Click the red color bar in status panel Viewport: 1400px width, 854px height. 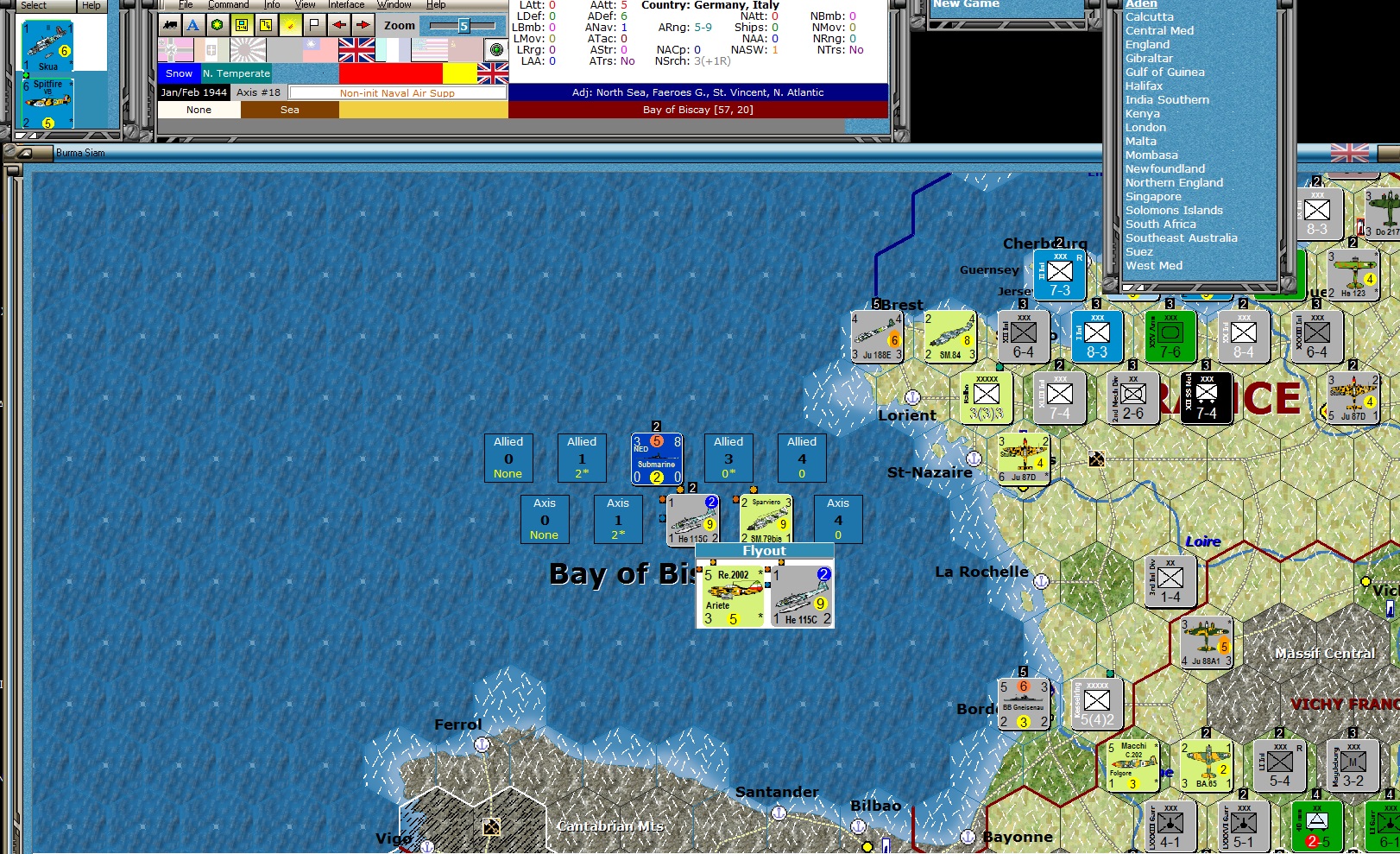click(x=391, y=74)
